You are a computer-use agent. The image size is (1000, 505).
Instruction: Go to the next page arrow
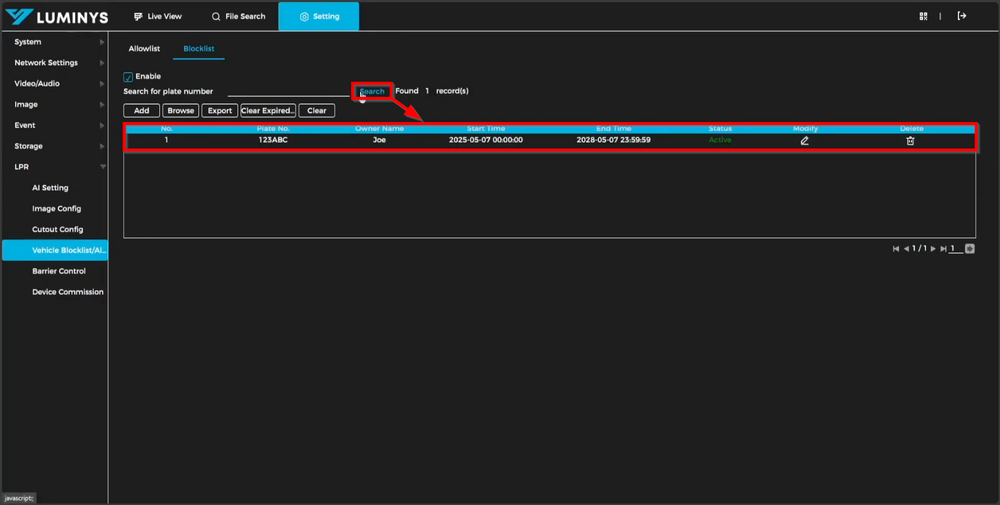coord(933,249)
